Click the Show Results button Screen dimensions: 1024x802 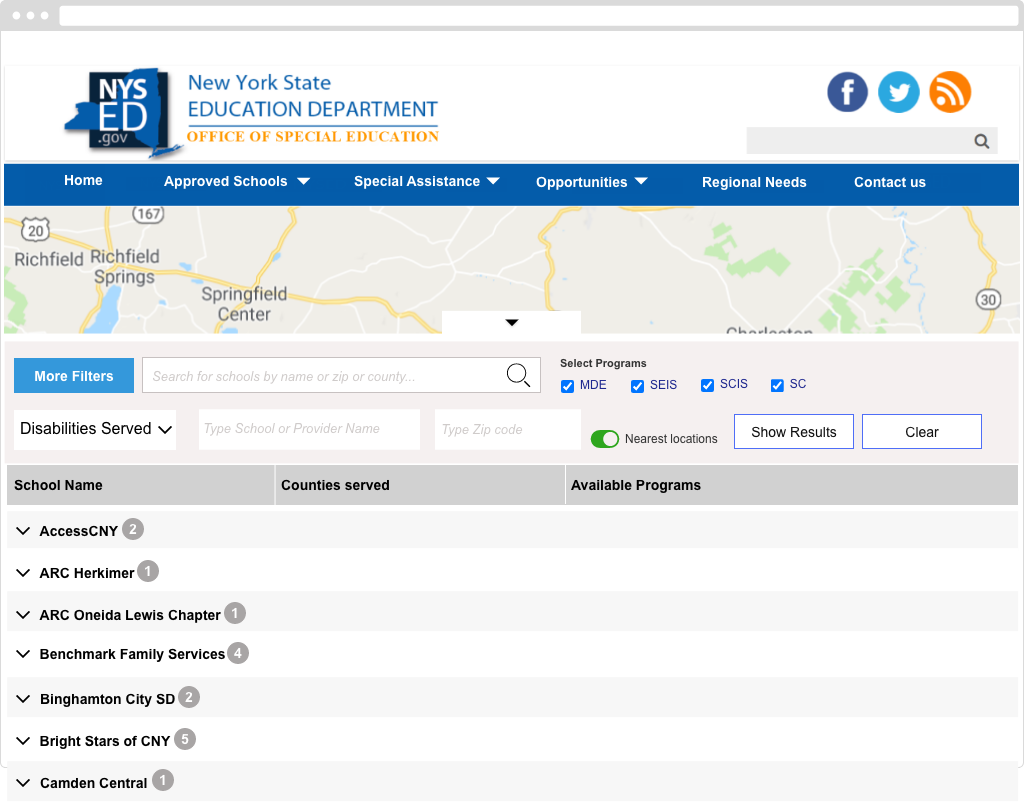[793, 432]
